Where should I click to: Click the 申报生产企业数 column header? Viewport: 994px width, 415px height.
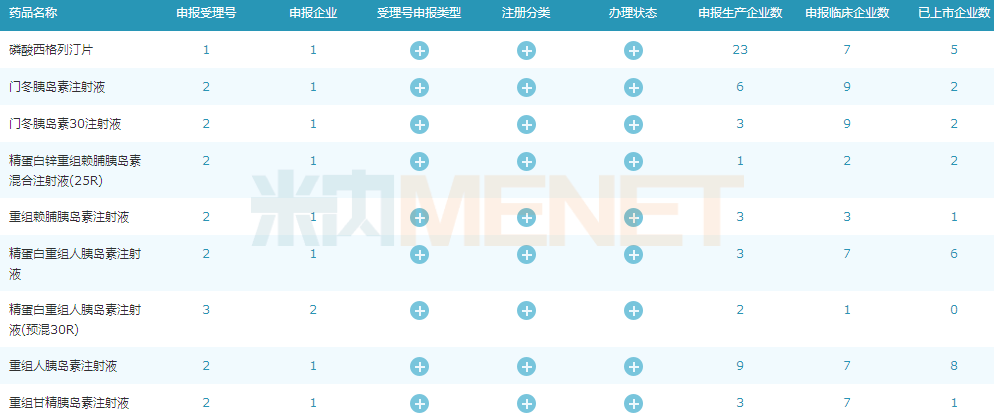click(x=740, y=13)
